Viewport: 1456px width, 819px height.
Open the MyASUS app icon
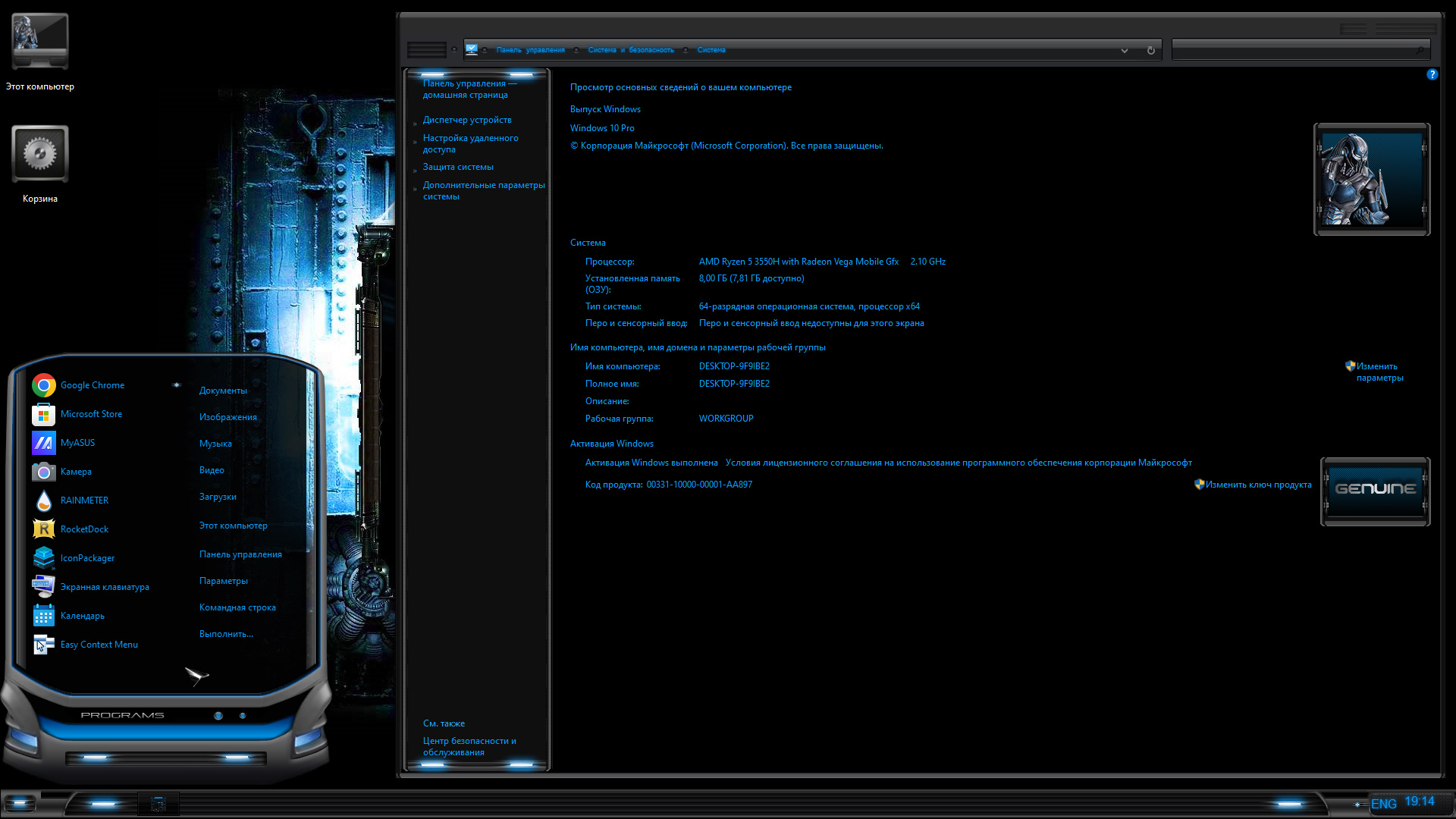[43, 443]
